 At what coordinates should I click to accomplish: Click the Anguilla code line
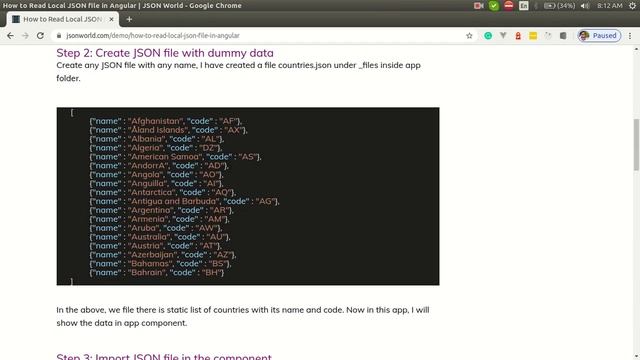[156, 184]
